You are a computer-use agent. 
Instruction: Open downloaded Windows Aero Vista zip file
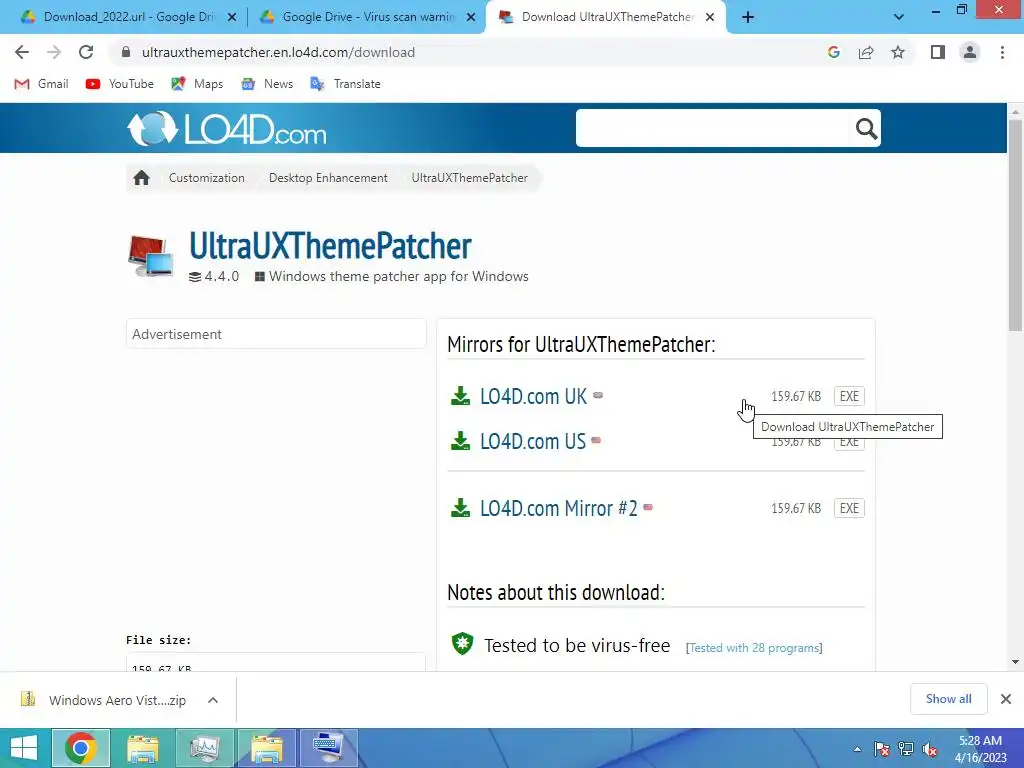point(104,700)
